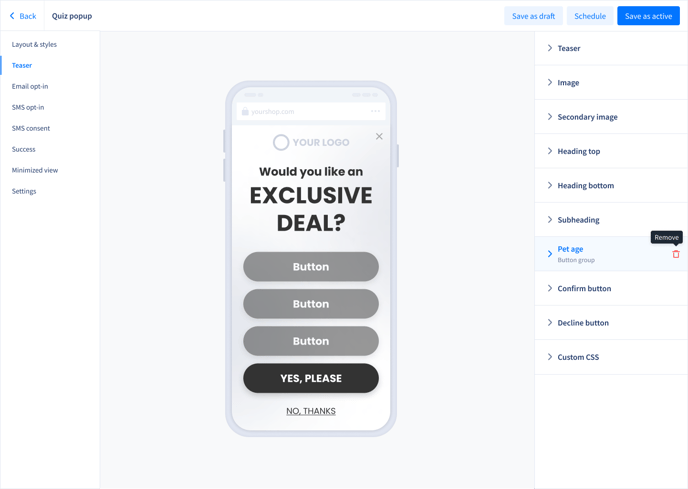Expand the Teaser section chevron

pyautogui.click(x=550, y=48)
